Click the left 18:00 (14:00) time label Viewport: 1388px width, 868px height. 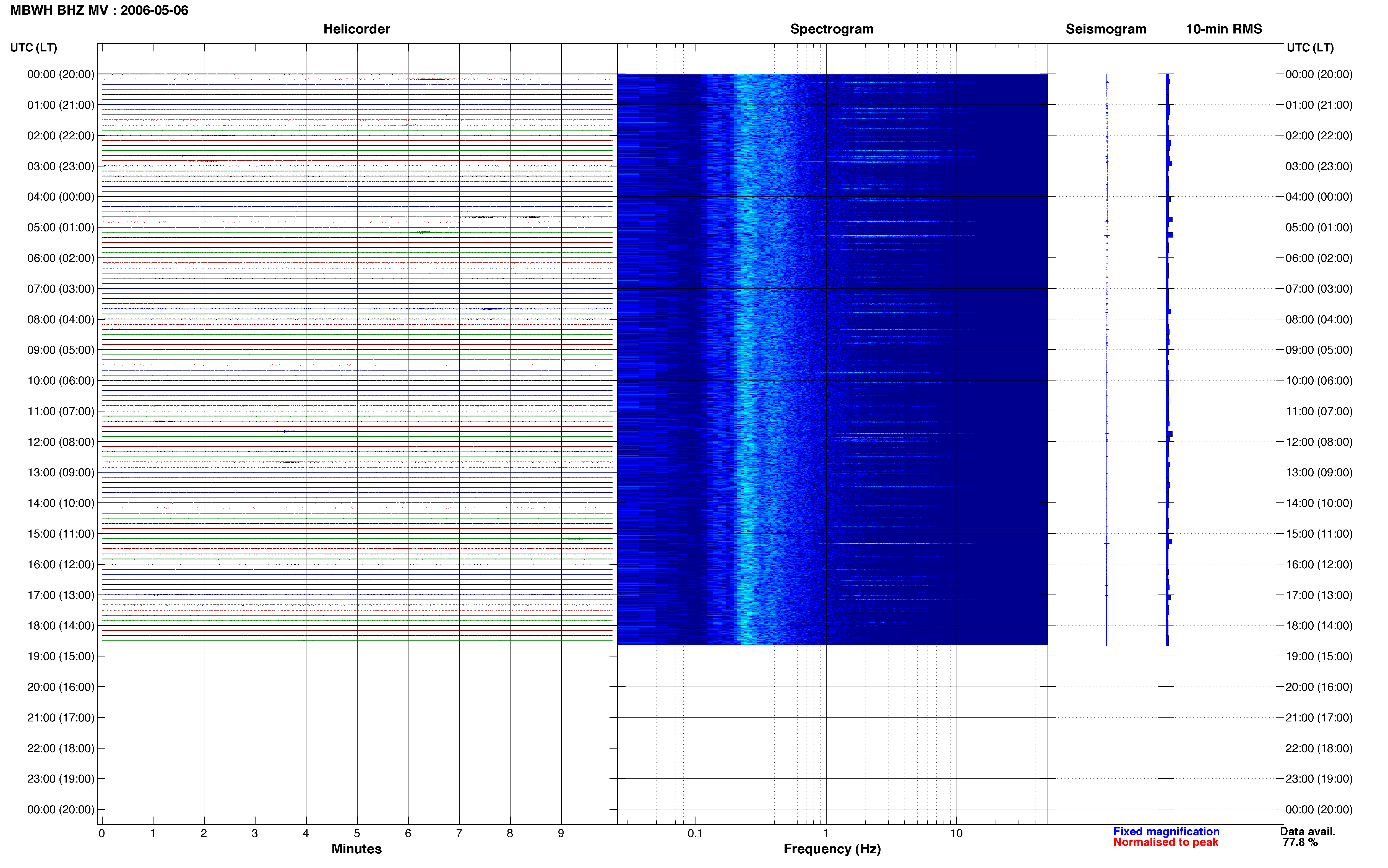[x=61, y=626]
